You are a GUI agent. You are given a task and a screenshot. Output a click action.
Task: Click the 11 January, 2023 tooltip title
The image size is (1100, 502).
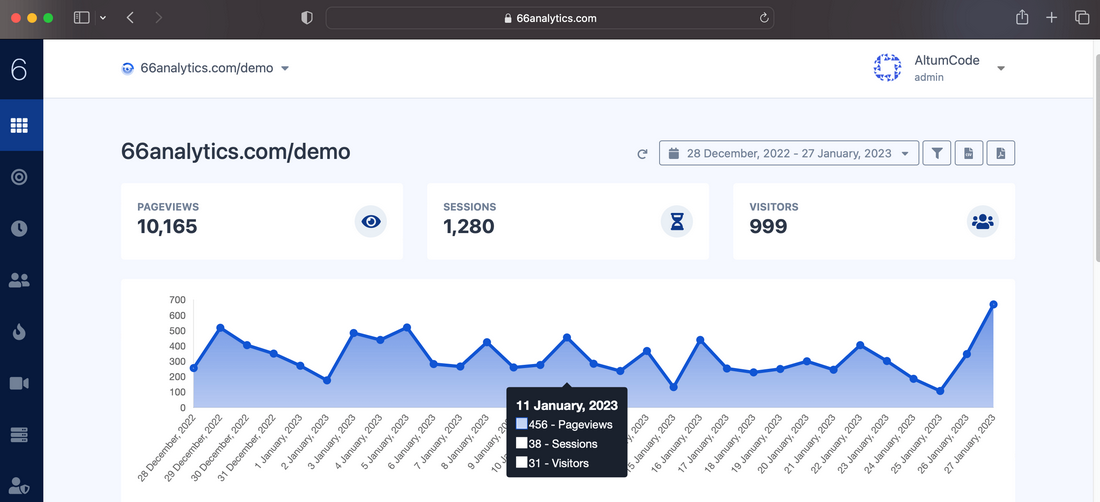[567, 405]
